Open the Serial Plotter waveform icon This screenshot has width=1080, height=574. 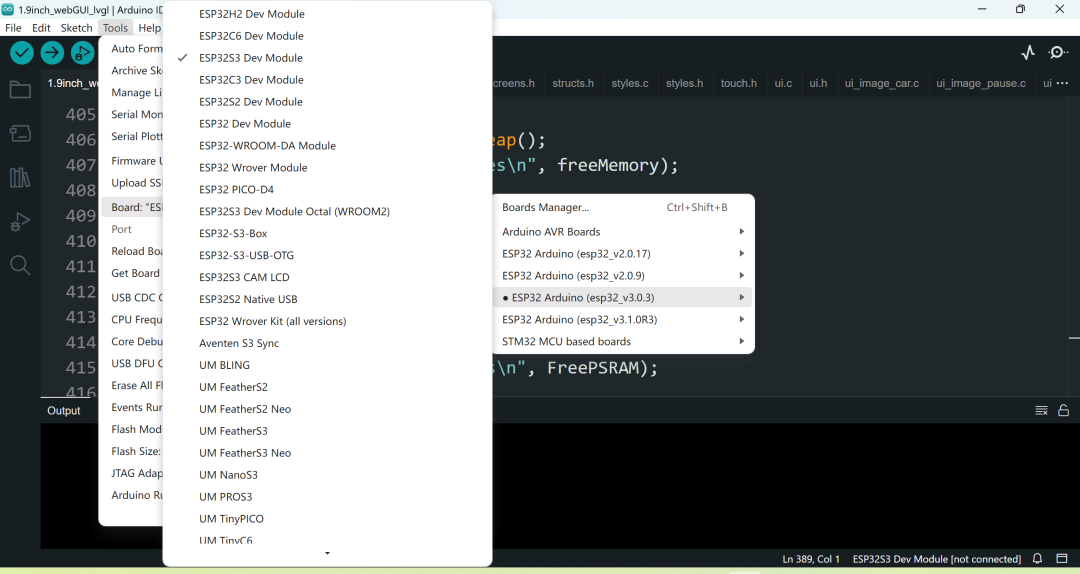(1028, 52)
